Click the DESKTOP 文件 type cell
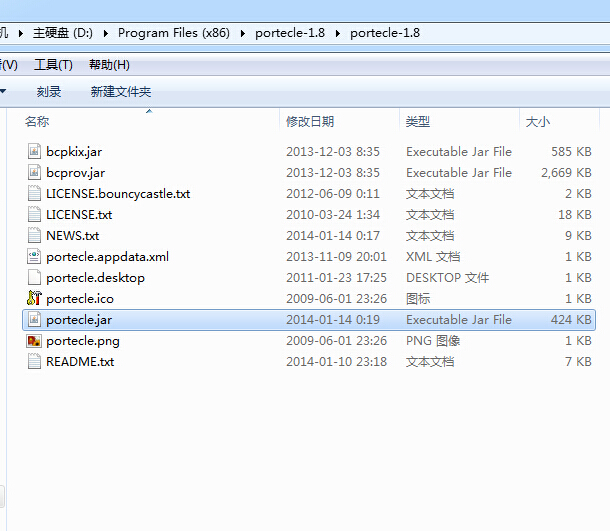610x531 pixels. pos(447,278)
